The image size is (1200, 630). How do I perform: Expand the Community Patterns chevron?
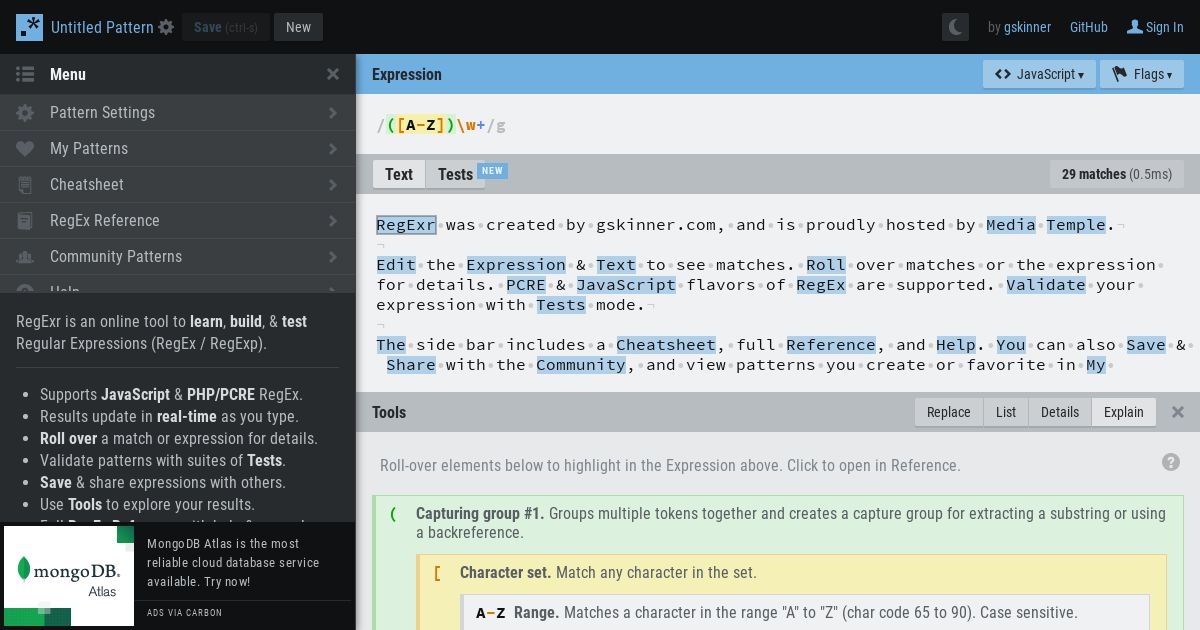click(x=333, y=257)
